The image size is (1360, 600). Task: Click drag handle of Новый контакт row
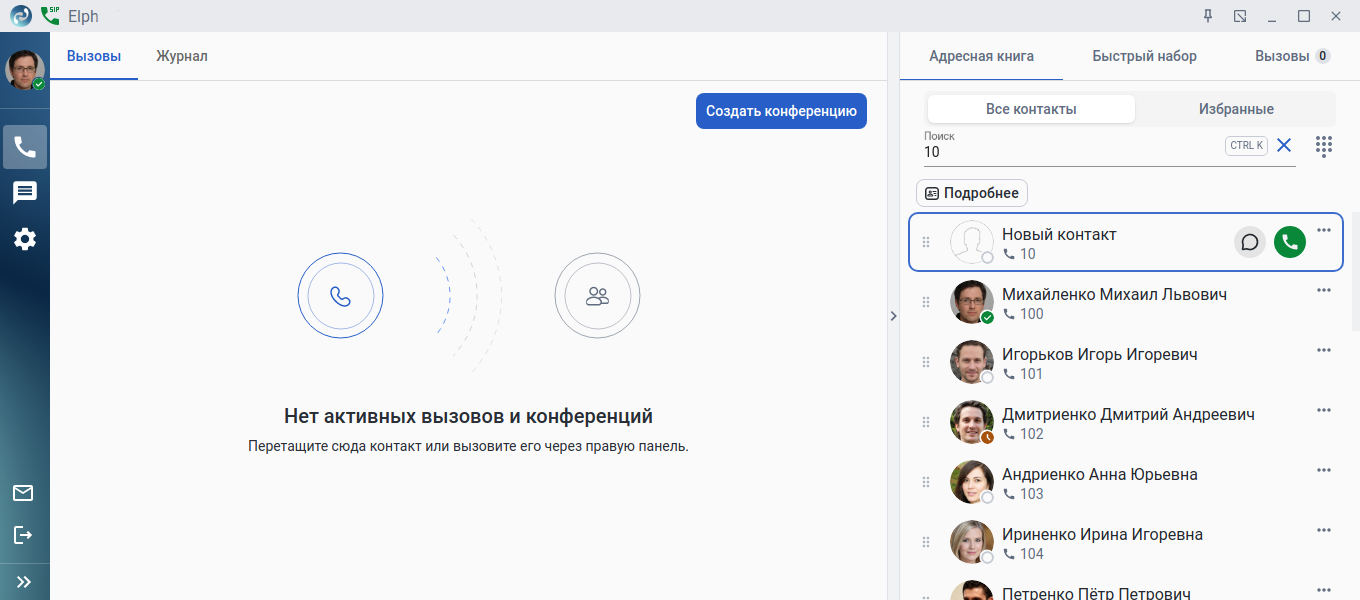point(925,242)
